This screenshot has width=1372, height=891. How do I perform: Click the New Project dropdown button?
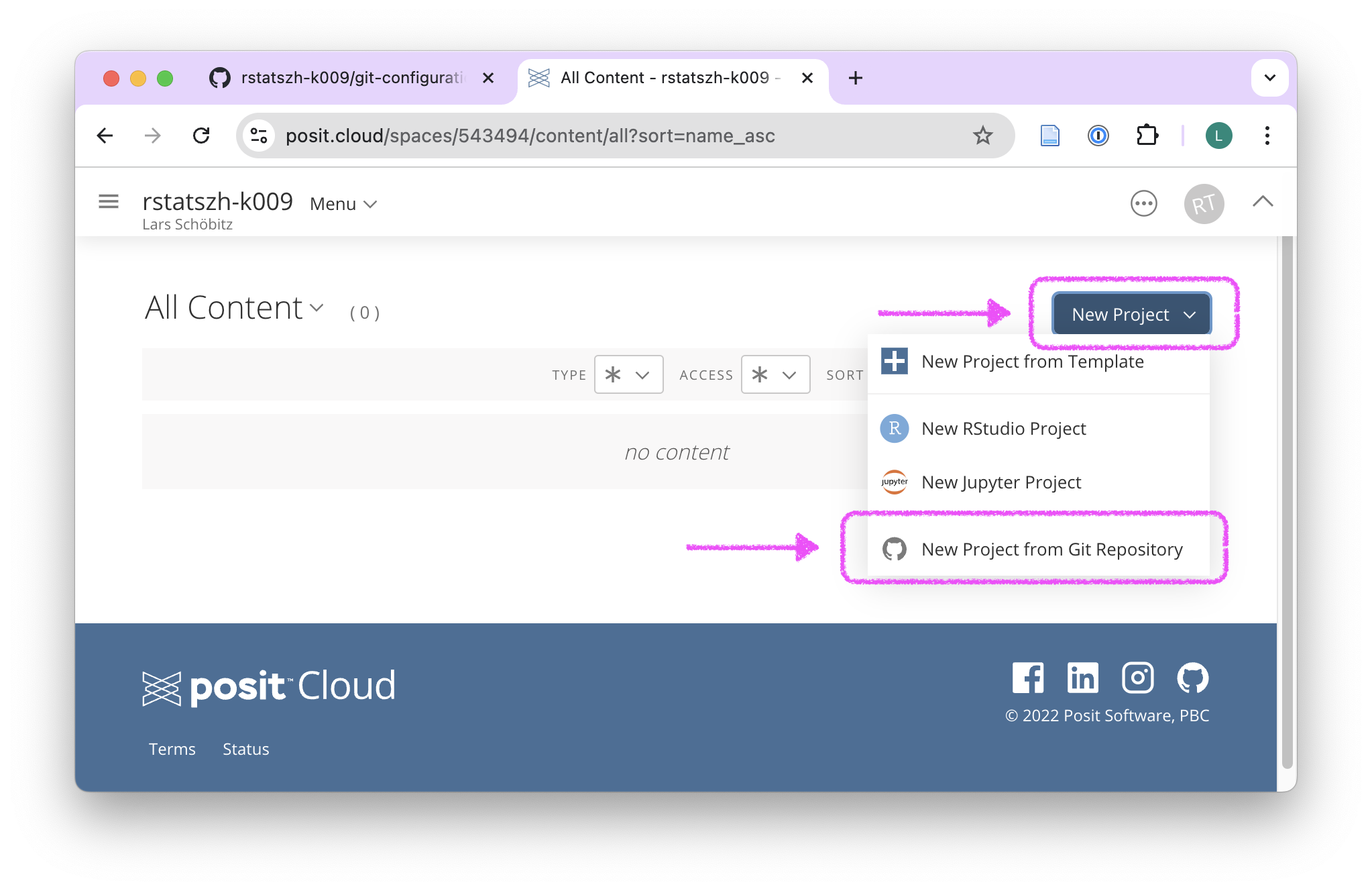coord(1132,314)
